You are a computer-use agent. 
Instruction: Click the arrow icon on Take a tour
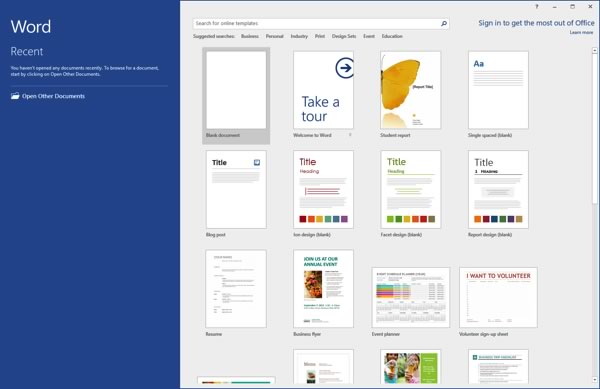(x=344, y=68)
